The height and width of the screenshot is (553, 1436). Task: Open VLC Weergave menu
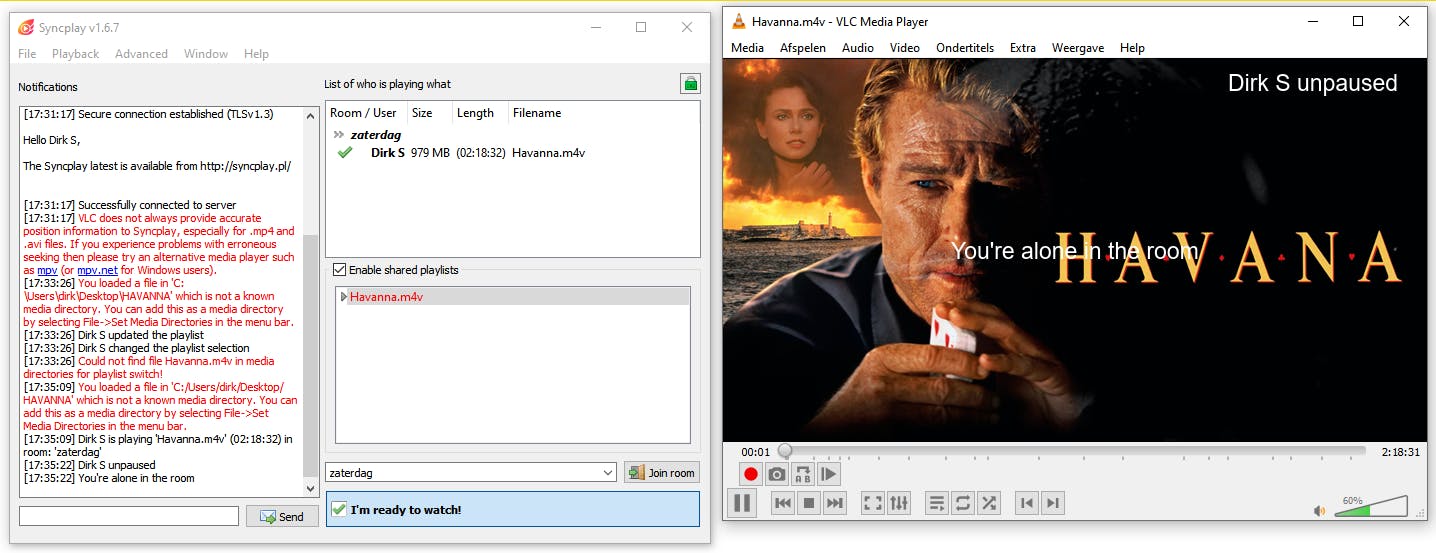1078,48
